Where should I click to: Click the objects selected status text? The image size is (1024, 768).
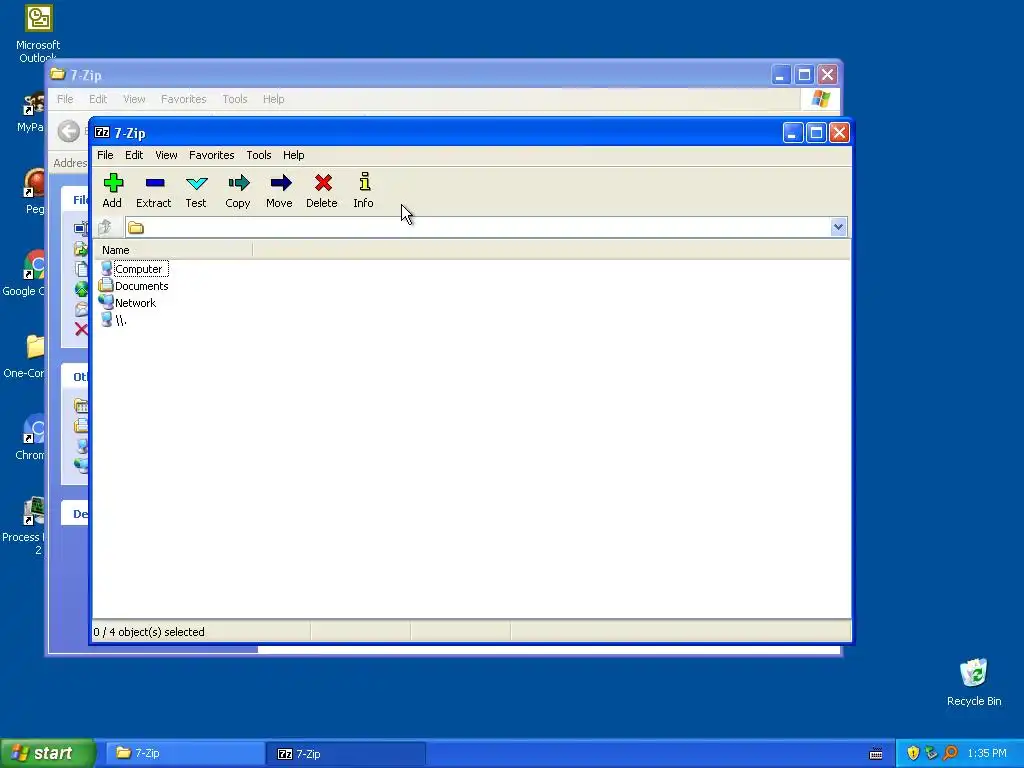[x=149, y=632]
